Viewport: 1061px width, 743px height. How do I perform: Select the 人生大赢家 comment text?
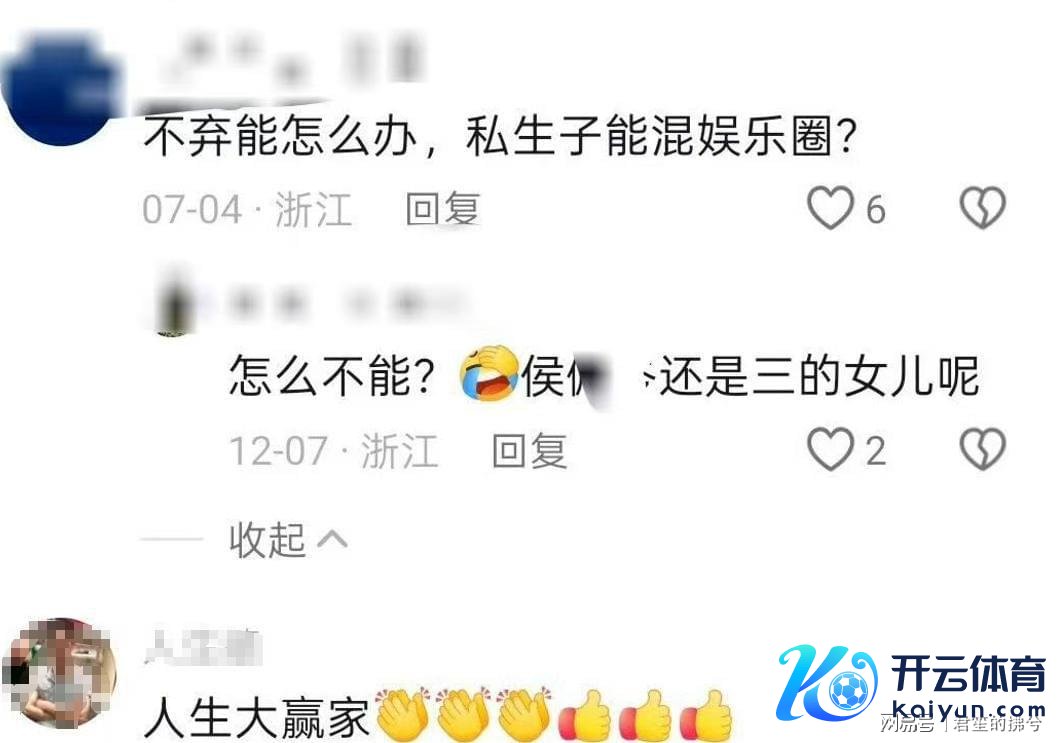click(x=257, y=717)
